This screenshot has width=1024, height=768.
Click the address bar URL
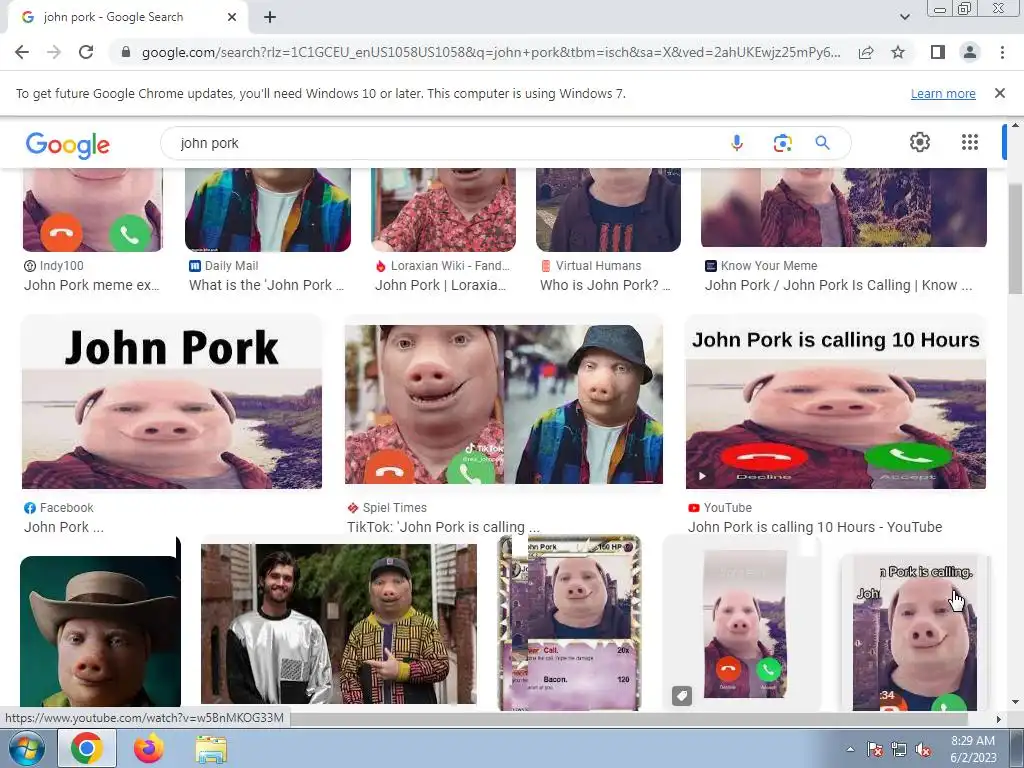pos(490,52)
